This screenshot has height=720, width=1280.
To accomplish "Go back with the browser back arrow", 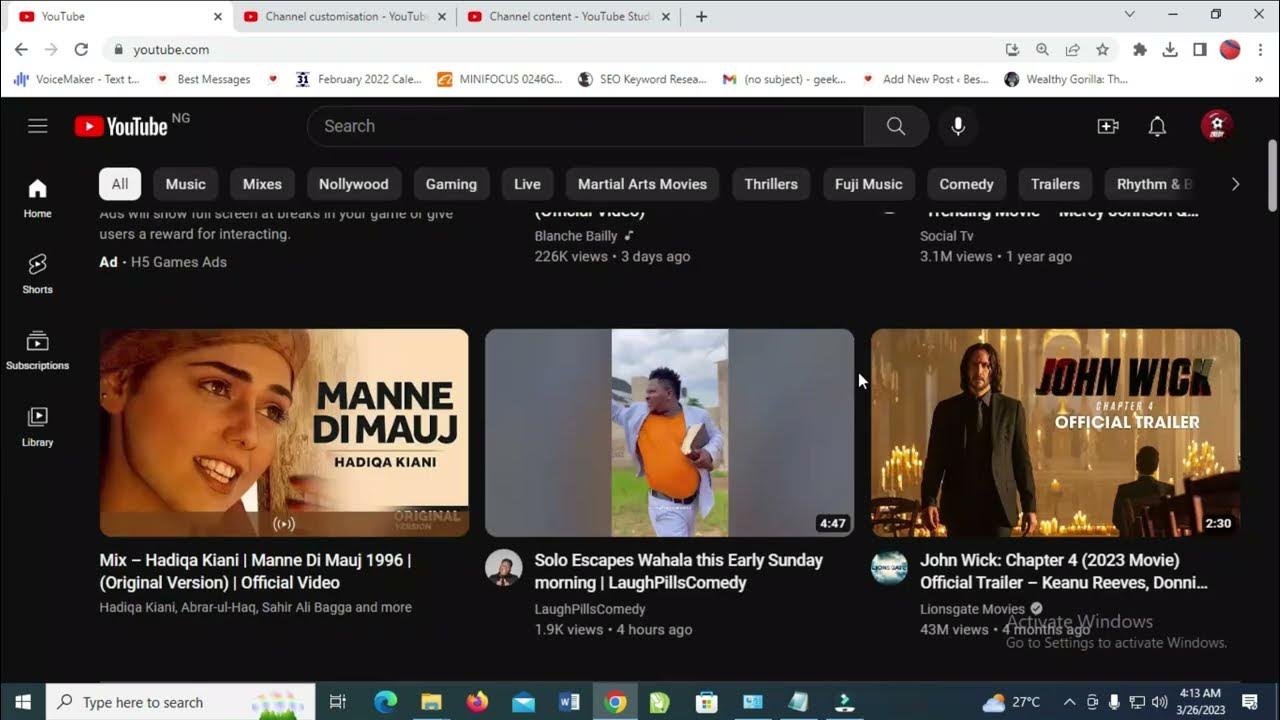I will pyautogui.click(x=21, y=49).
